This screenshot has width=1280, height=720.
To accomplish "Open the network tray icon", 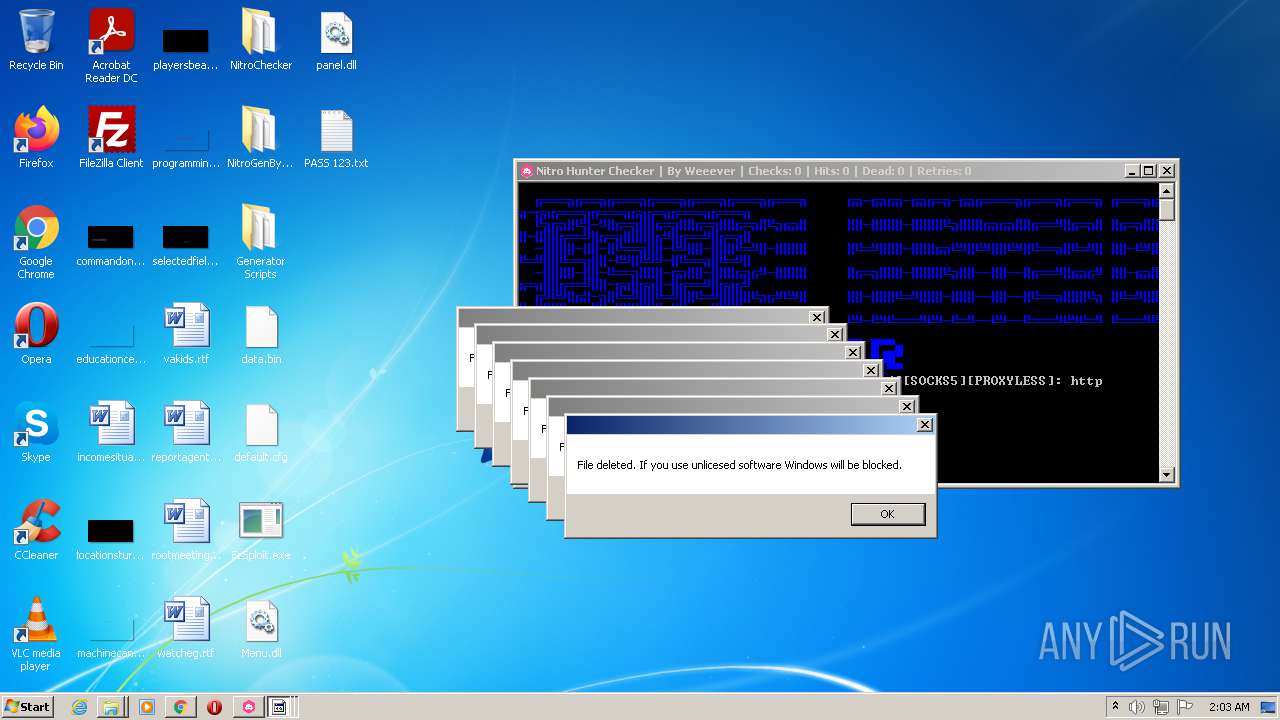I will [x=1161, y=707].
